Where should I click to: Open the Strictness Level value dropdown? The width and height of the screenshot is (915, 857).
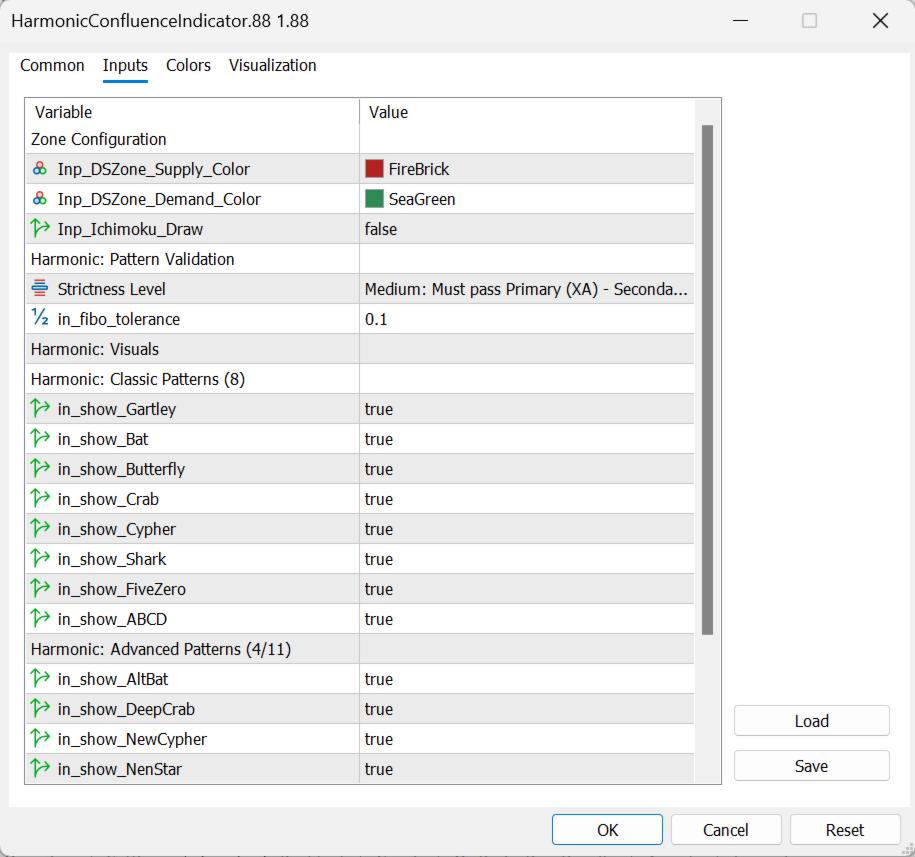tap(526, 289)
